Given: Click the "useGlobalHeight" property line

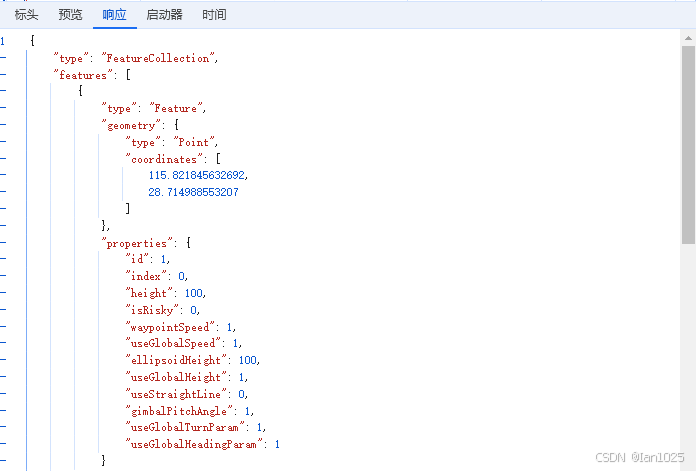Looking at the screenshot, I should tap(186, 377).
